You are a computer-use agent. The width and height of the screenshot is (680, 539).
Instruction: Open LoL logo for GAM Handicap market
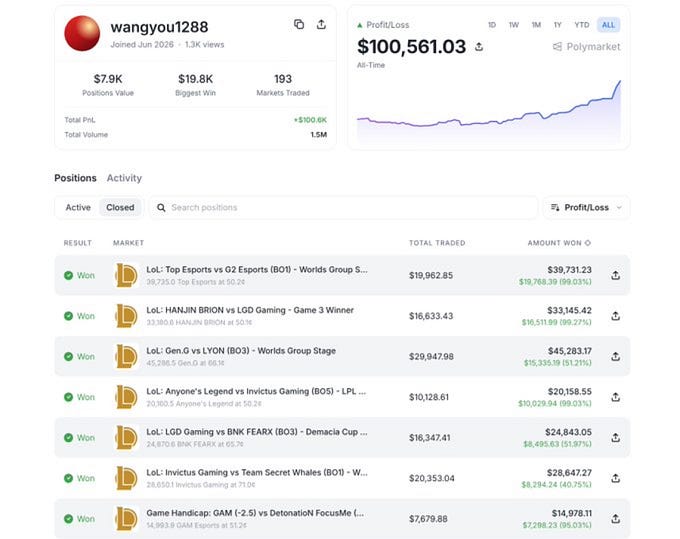tap(126, 519)
